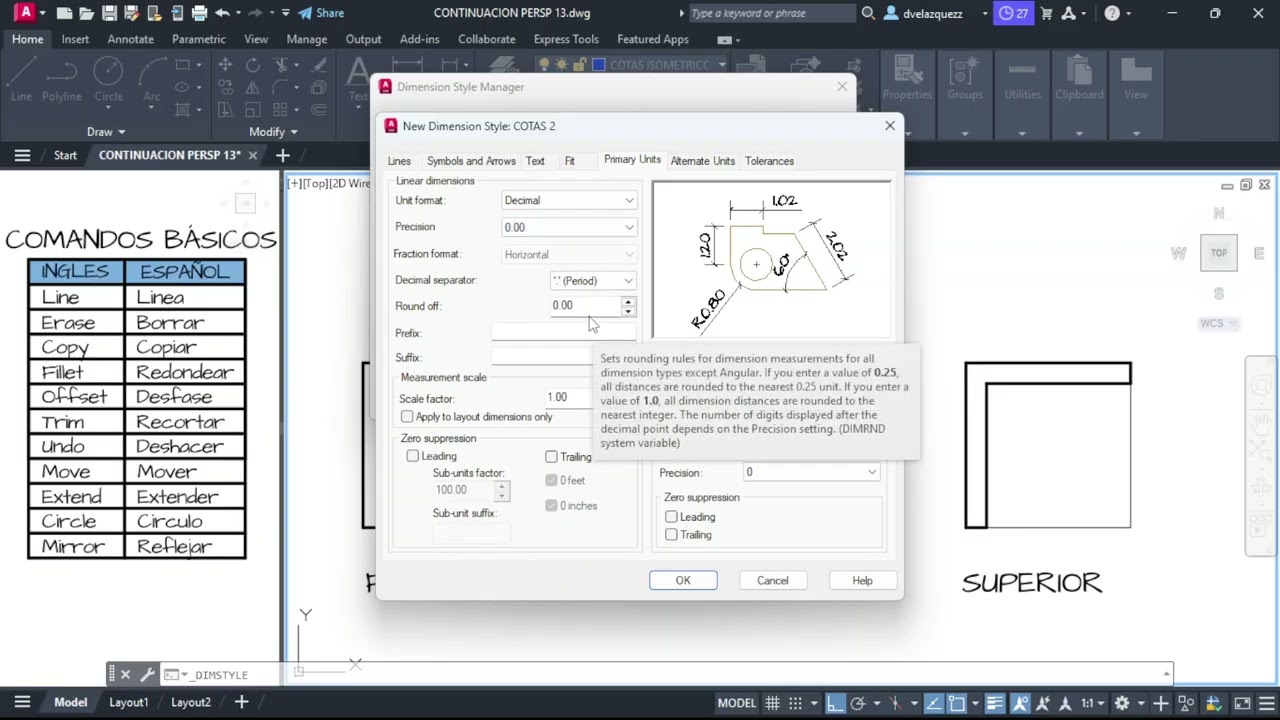Image resolution: width=1280 pixels, height=720 pixels.
Task: Switch to the Alternate Units tab
Action: [x=702, y=161]
